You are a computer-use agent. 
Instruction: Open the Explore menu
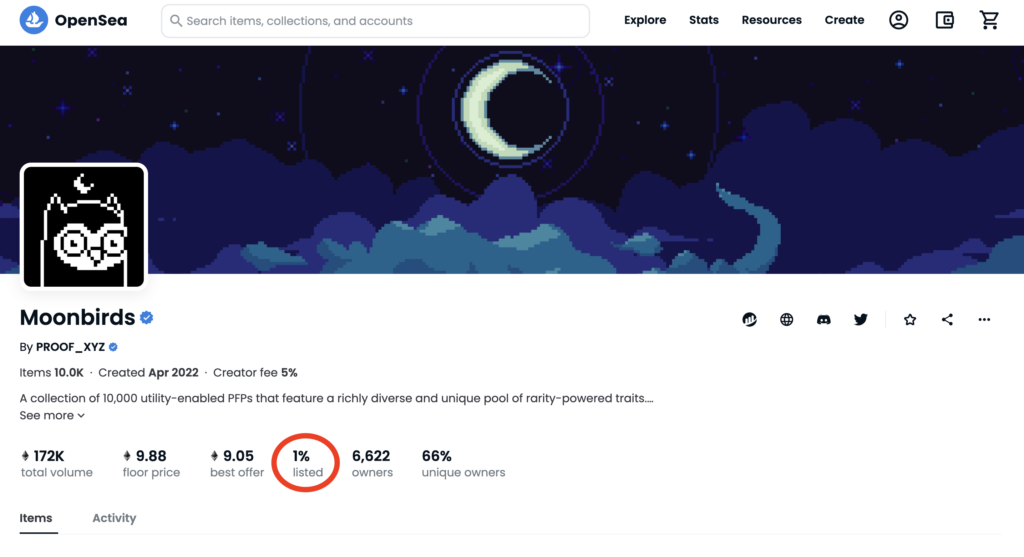click(x=645, y=20)
